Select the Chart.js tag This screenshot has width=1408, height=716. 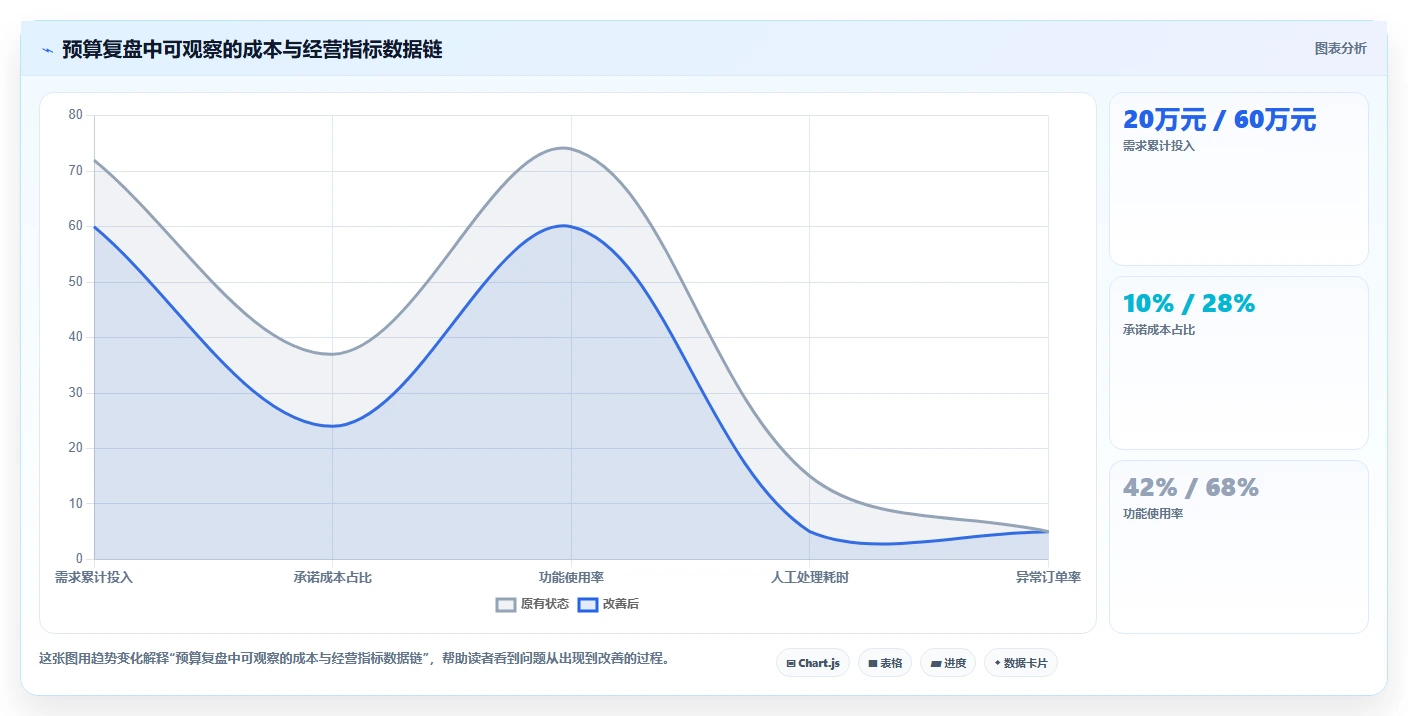coord(813,663)
